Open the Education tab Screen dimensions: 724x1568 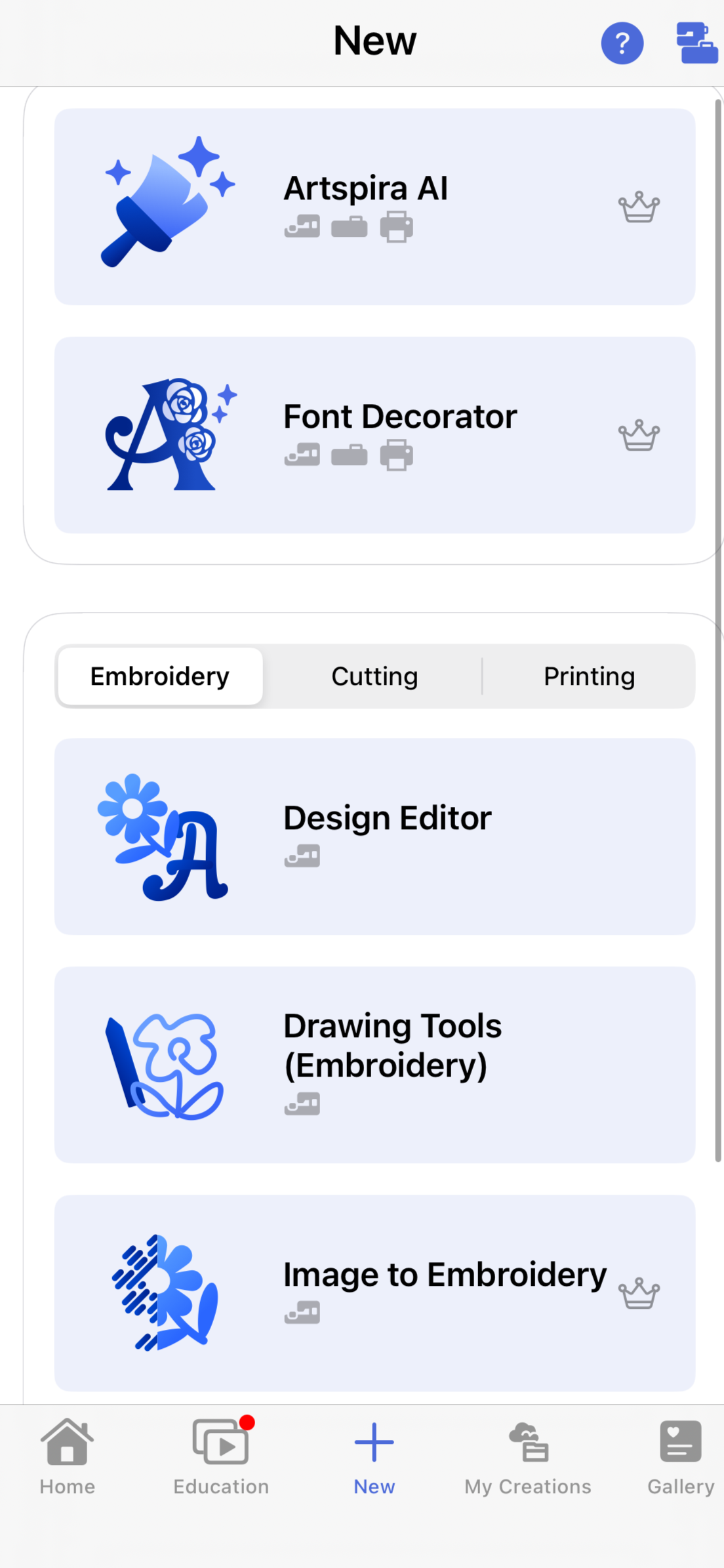pos(221,1458)
